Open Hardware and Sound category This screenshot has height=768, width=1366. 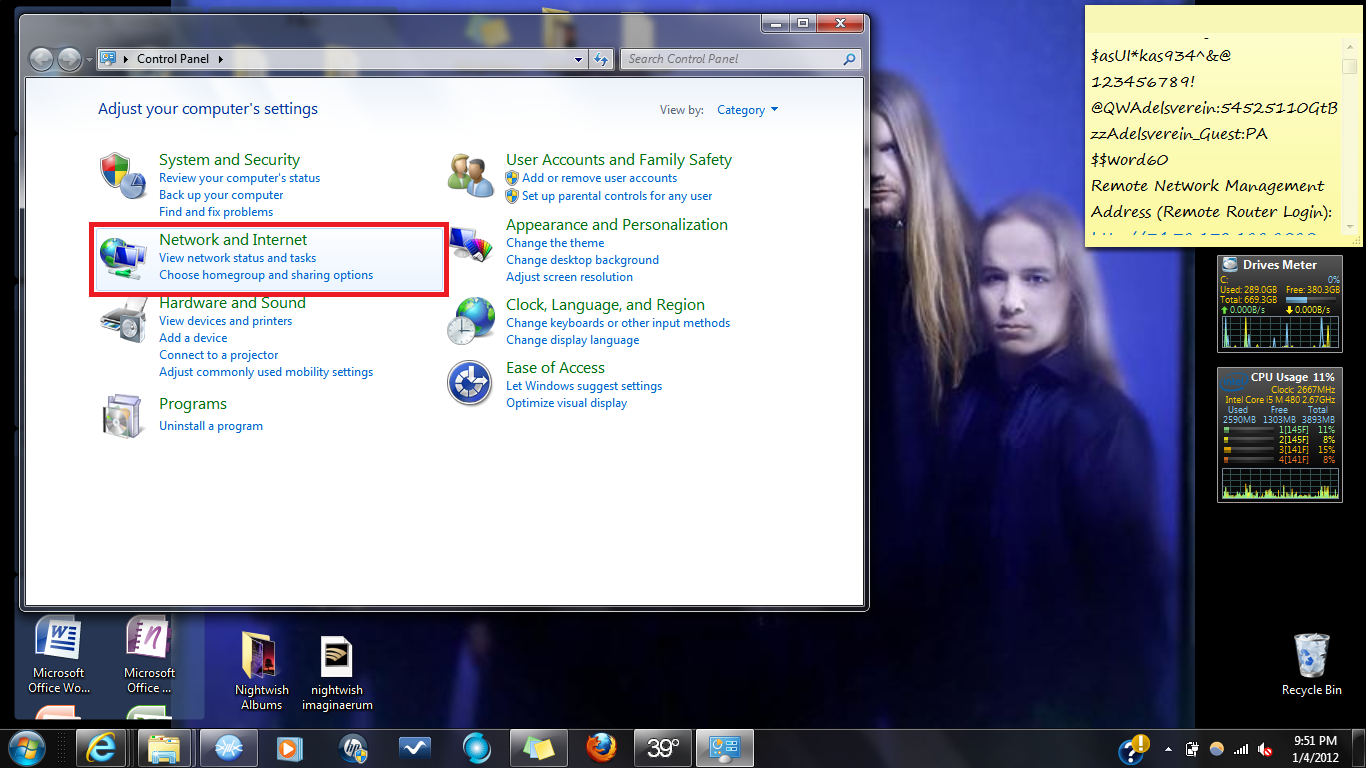(232, 303)
